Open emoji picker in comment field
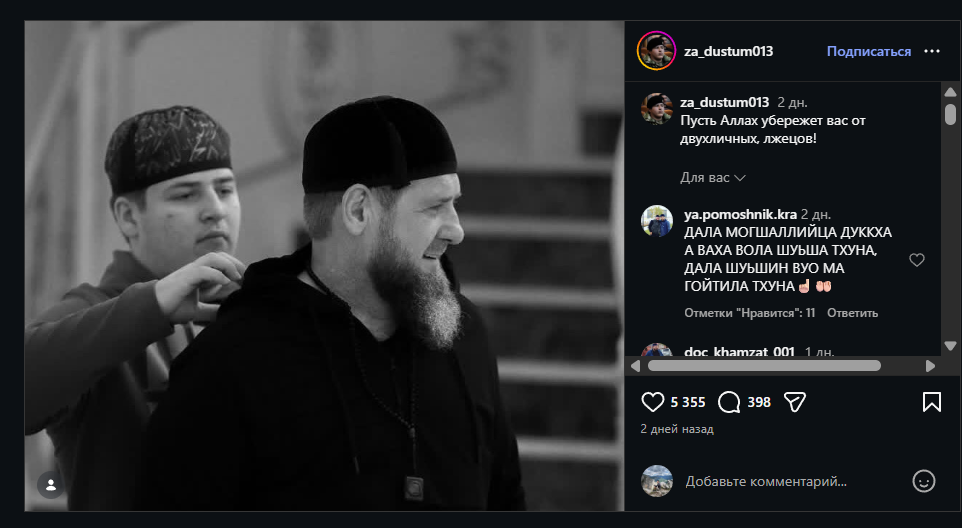Viewport: 962px width, 528px height. coord(924,481)
